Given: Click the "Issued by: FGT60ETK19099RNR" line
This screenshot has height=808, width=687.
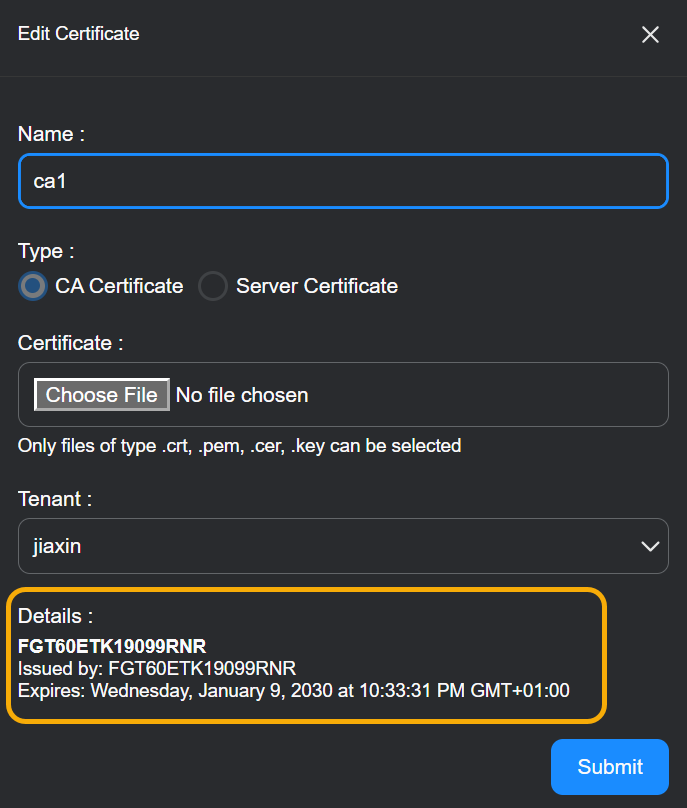Looking at the screenshot, I should tap(157, 667).
